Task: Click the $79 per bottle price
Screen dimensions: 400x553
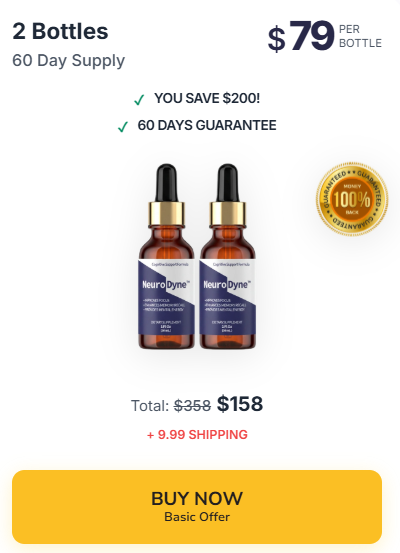Action: [301, 36]
